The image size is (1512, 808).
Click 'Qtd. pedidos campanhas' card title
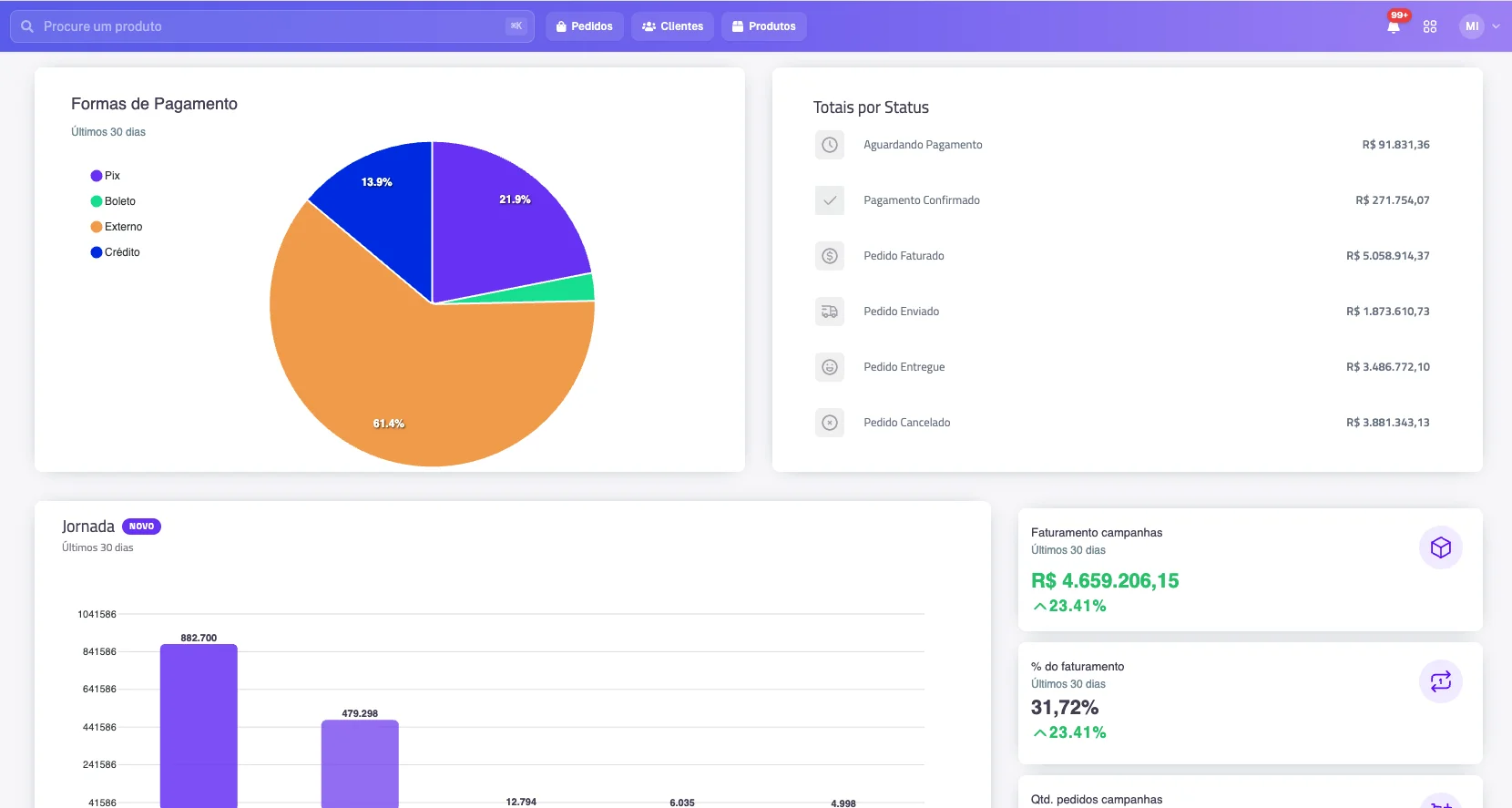tap(1097, 800)
